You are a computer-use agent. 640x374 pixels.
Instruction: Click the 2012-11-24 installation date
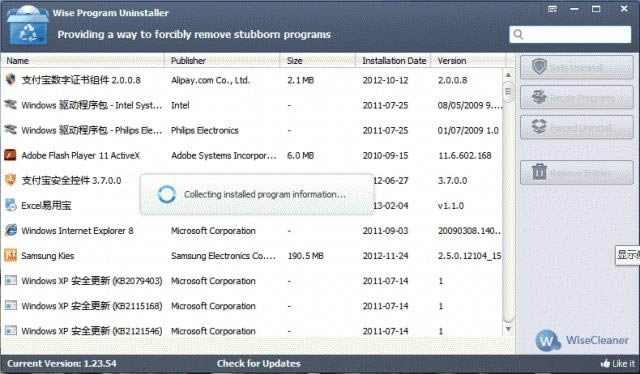[x=385, y=256]
